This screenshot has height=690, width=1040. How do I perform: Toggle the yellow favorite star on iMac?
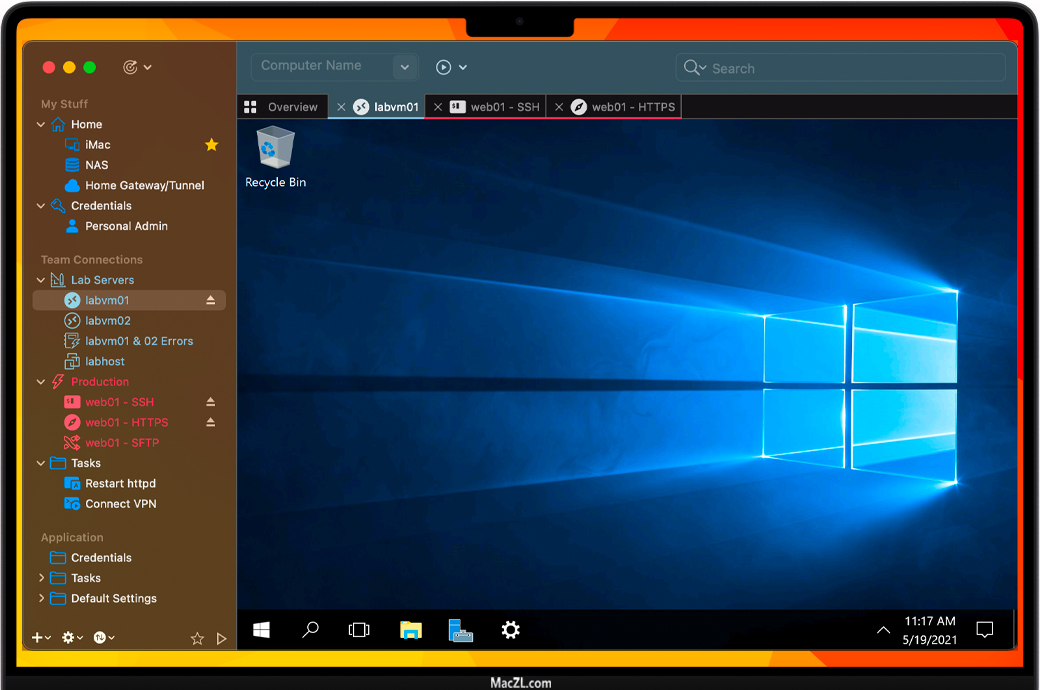[x=211, y=145]
